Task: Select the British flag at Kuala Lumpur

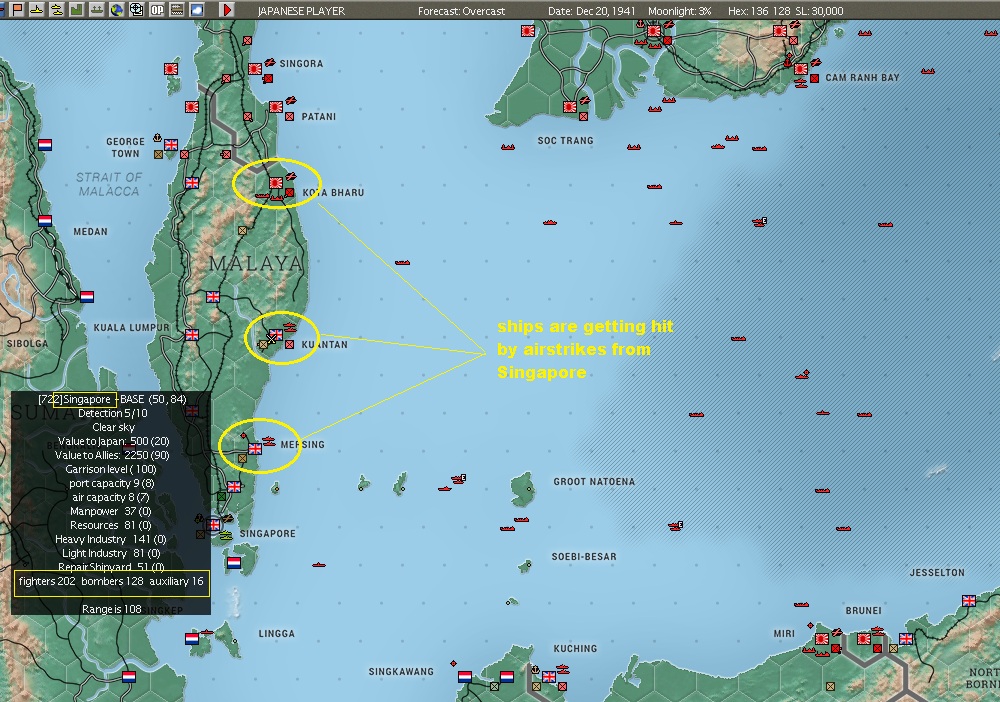Action: [x=192, y=334]
